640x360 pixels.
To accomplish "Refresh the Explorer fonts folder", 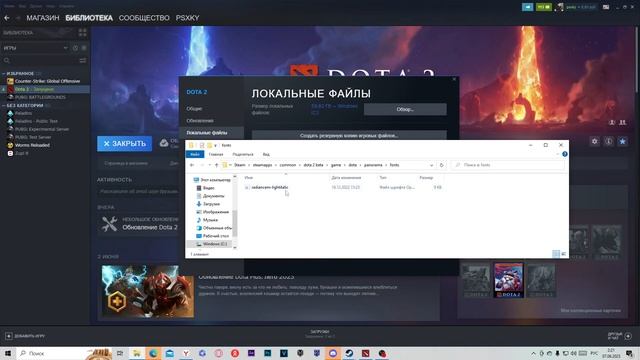I will [441, 165].
